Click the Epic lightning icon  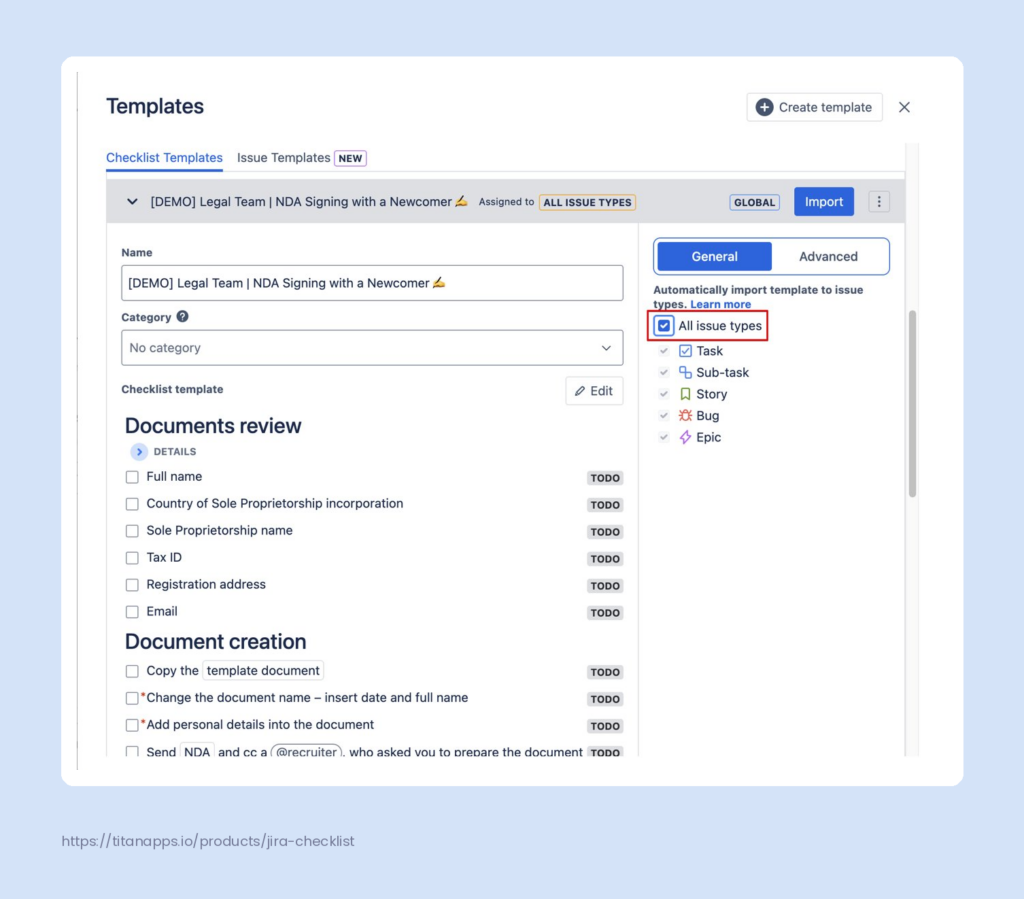click(x=685, y=437)
